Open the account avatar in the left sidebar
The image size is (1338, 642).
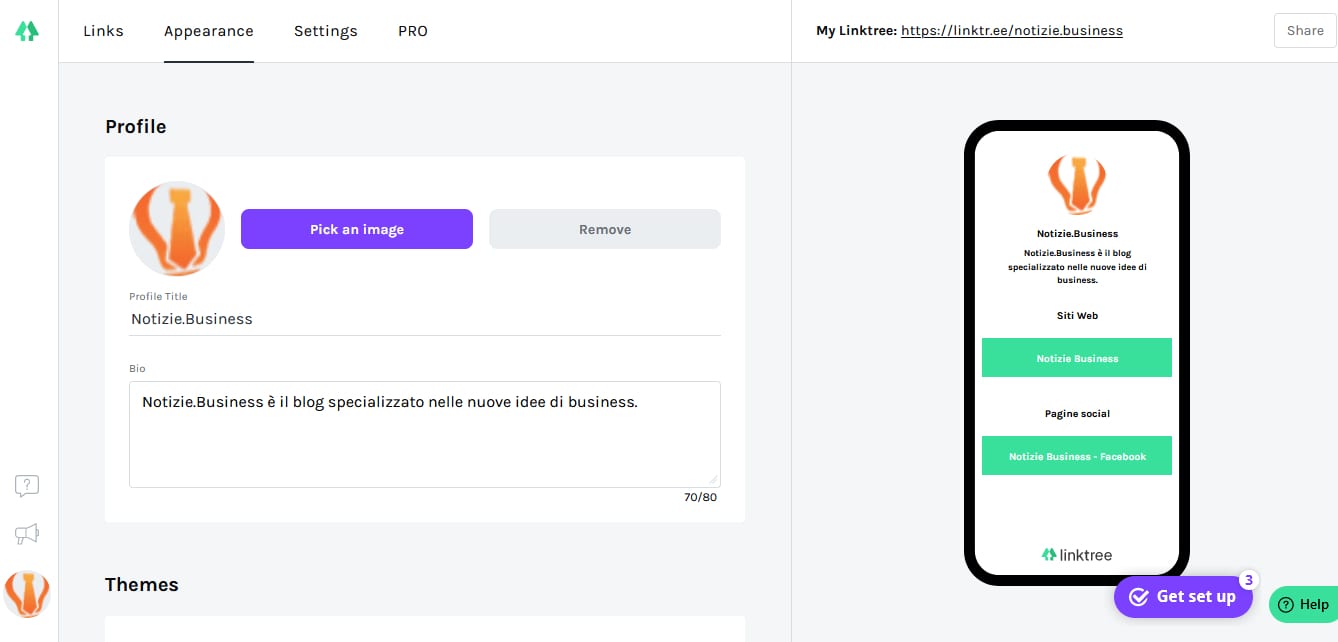coord(27,594)
